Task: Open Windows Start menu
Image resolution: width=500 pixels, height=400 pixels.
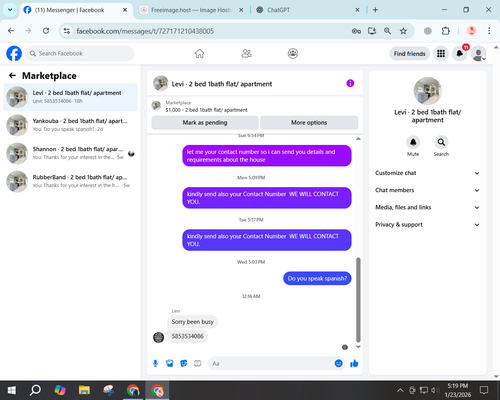Action: pos(12,390)
